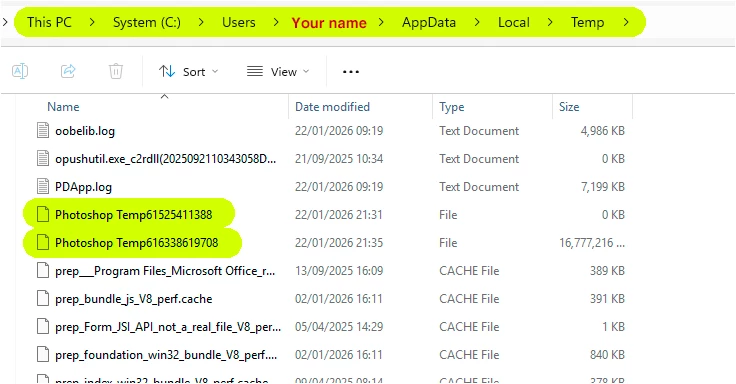Click the PDApp.log document icon
The image size is (736, 384).
click(x=43, y=186)
